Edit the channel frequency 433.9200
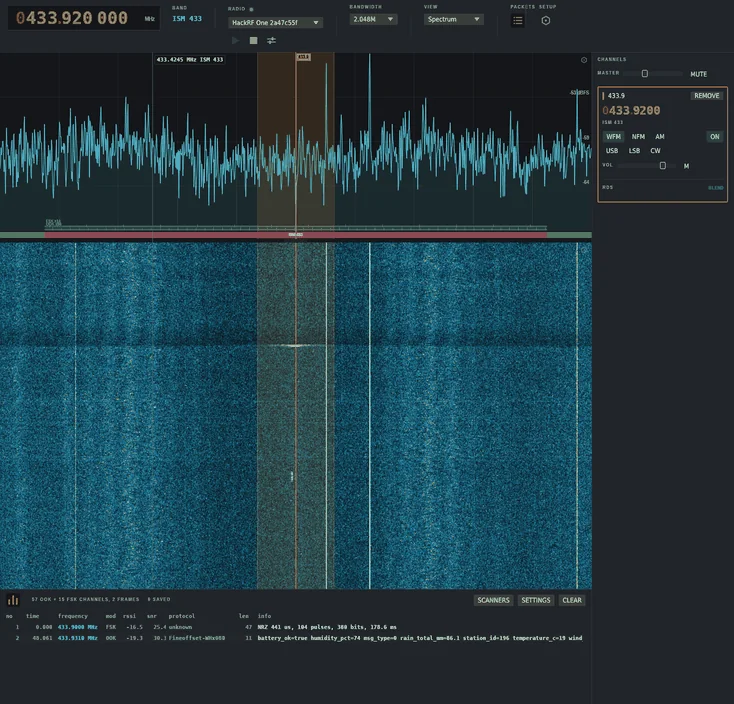The image size is (734, 704). click(x=631, y=110)
